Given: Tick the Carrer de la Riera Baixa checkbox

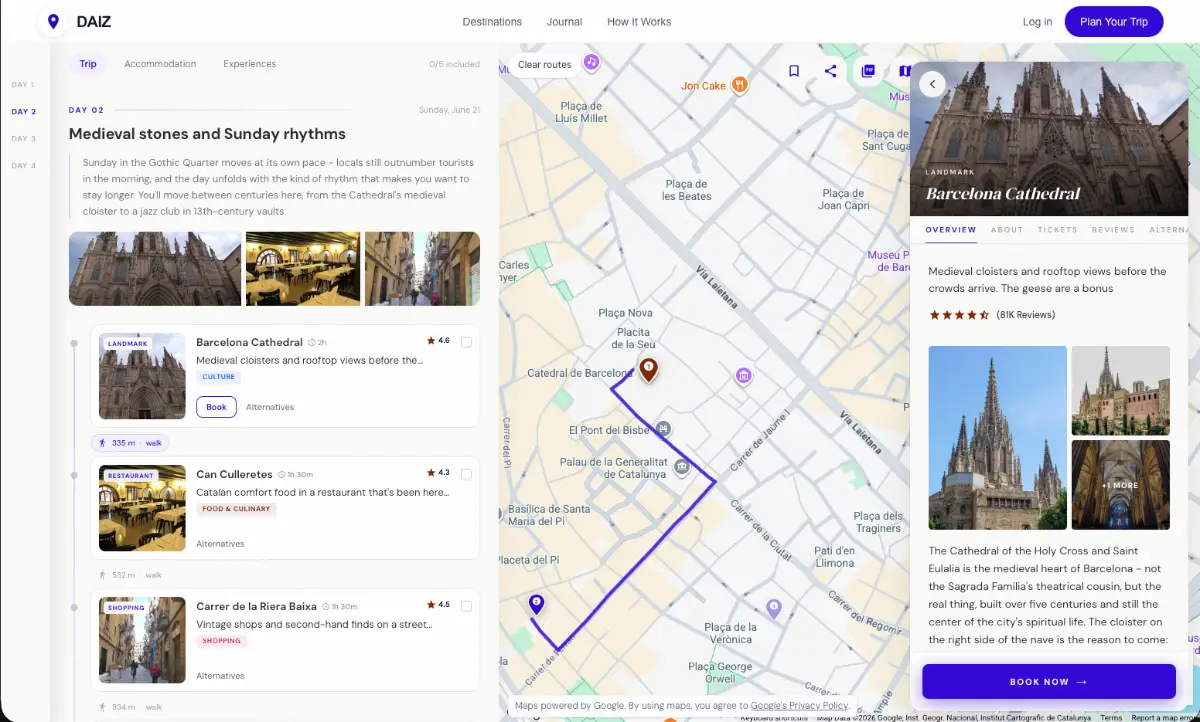Looking at the screenshot, I should coord(467,606).
